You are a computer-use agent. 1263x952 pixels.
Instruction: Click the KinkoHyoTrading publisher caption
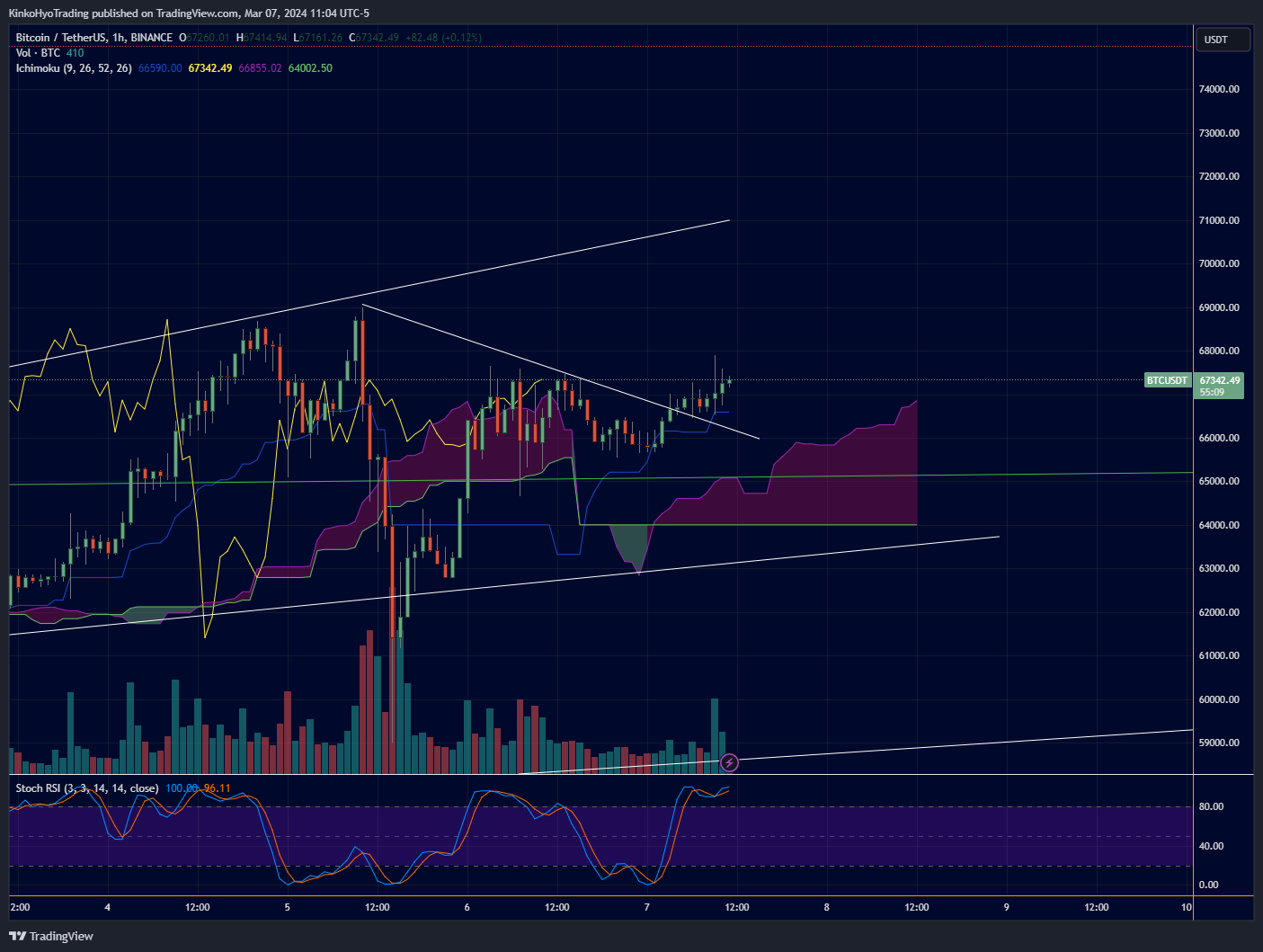189,13
